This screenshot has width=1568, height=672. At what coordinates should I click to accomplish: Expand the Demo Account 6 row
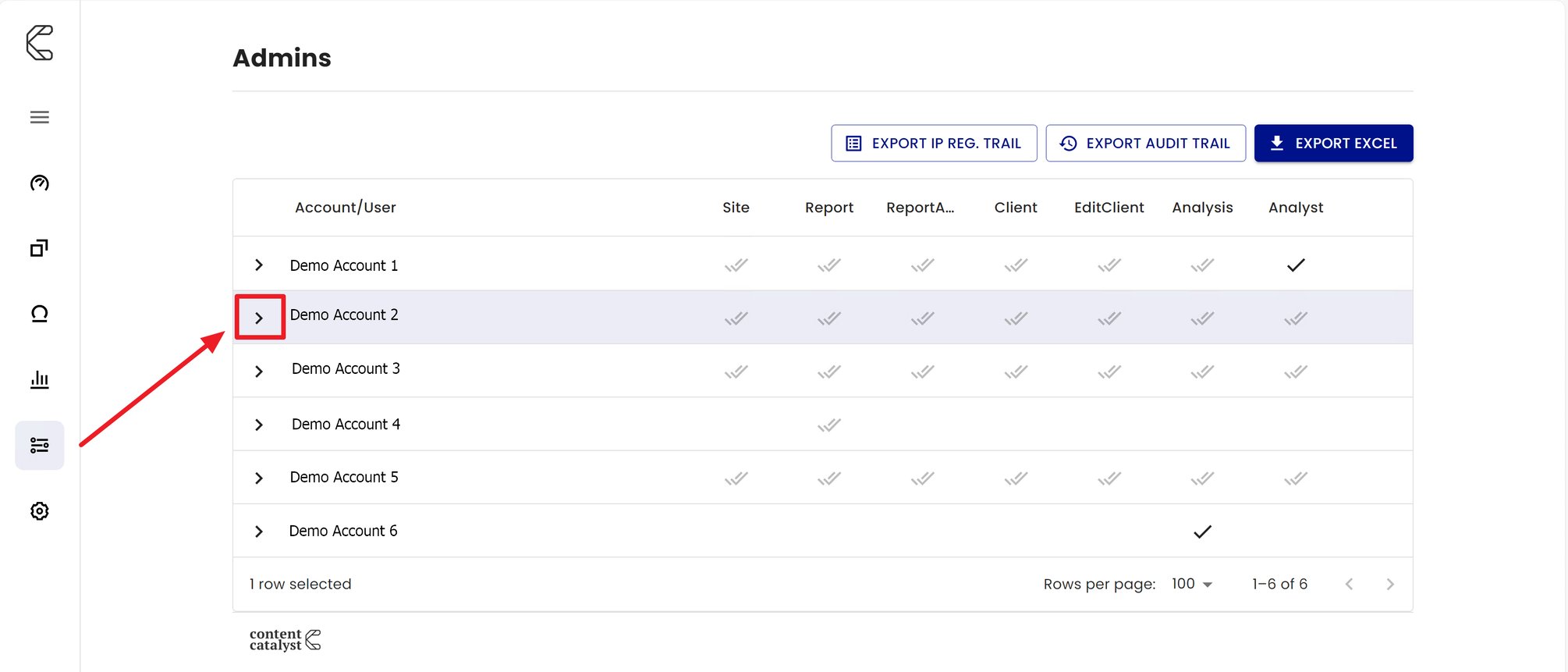pyautogui.click(x=259, y=532)
